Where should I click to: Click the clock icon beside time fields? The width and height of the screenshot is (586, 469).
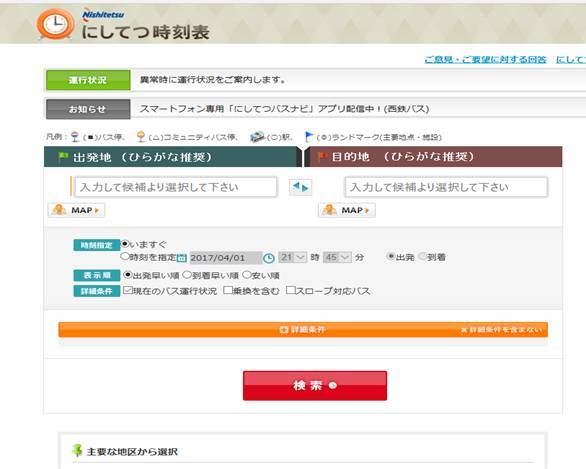click(269, 258)
